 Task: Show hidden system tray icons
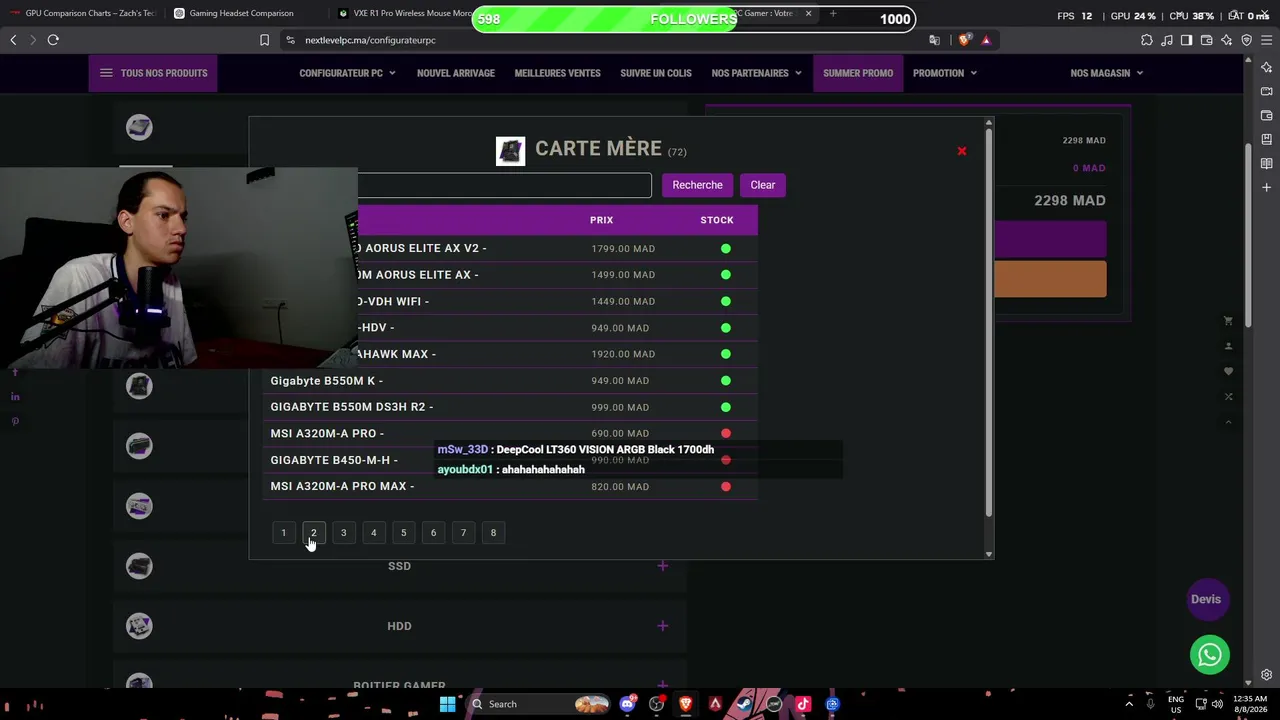pos(1129,704)
